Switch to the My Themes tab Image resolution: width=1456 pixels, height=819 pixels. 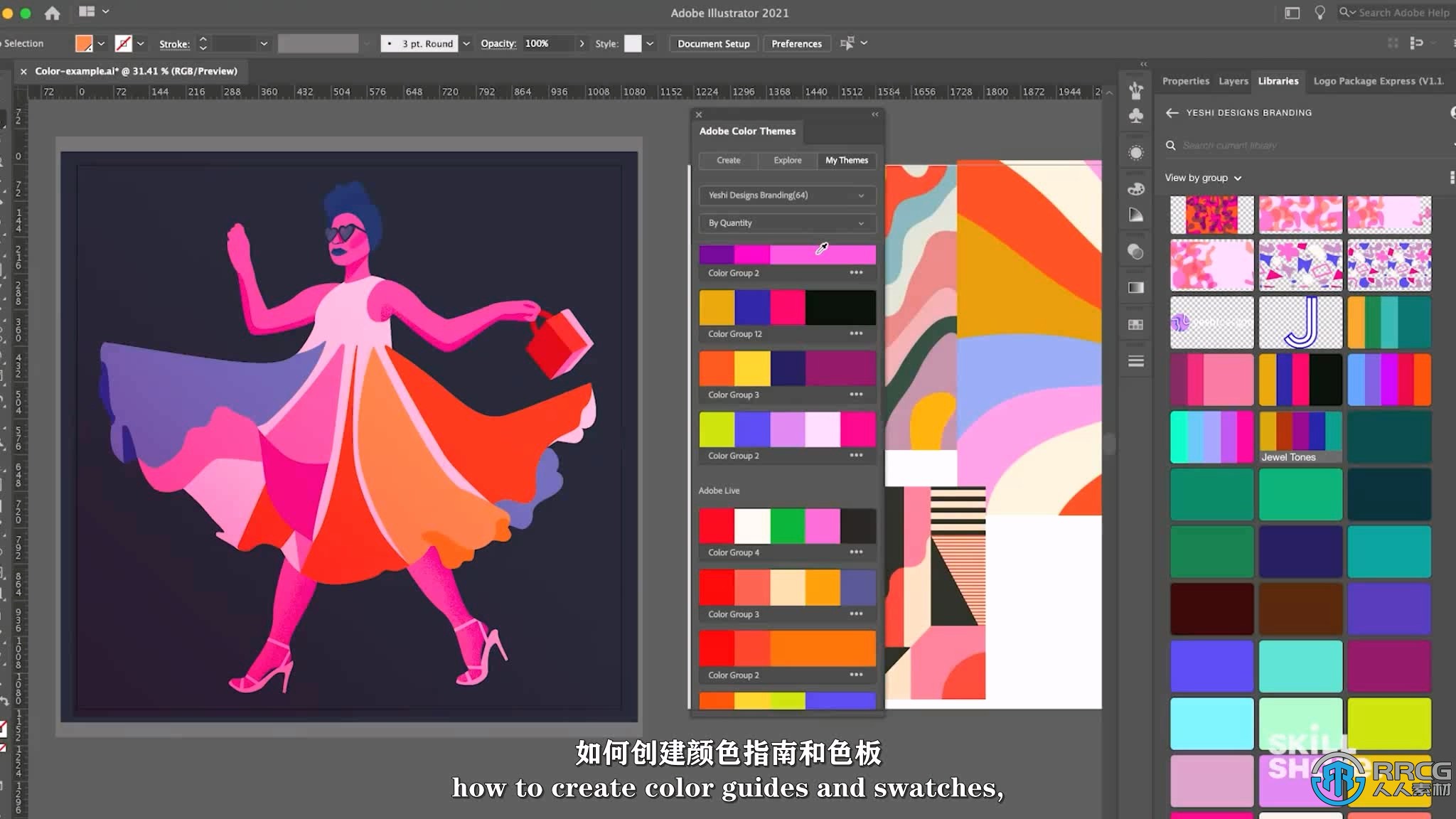pyautogui.click(x=846, y=161)
